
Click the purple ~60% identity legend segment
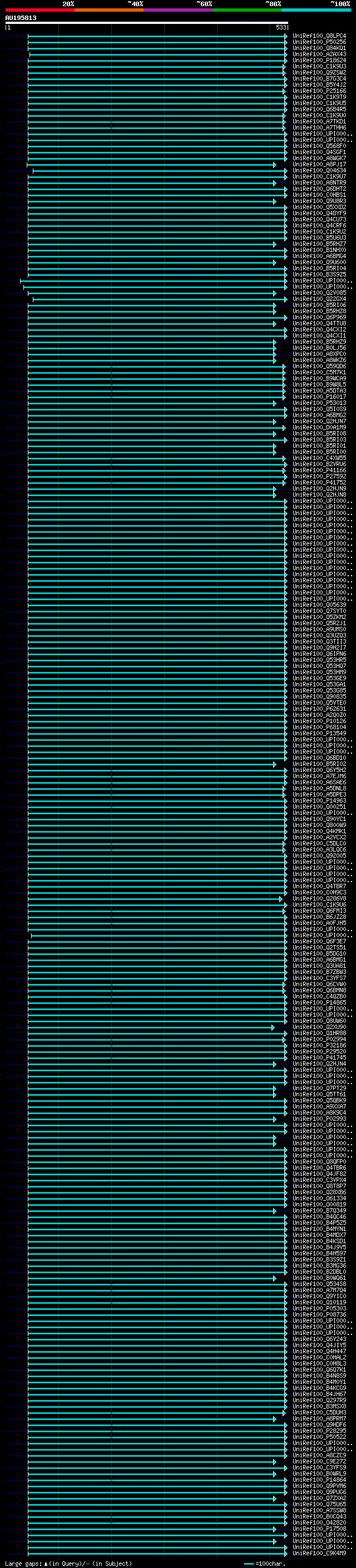[177, 10]
